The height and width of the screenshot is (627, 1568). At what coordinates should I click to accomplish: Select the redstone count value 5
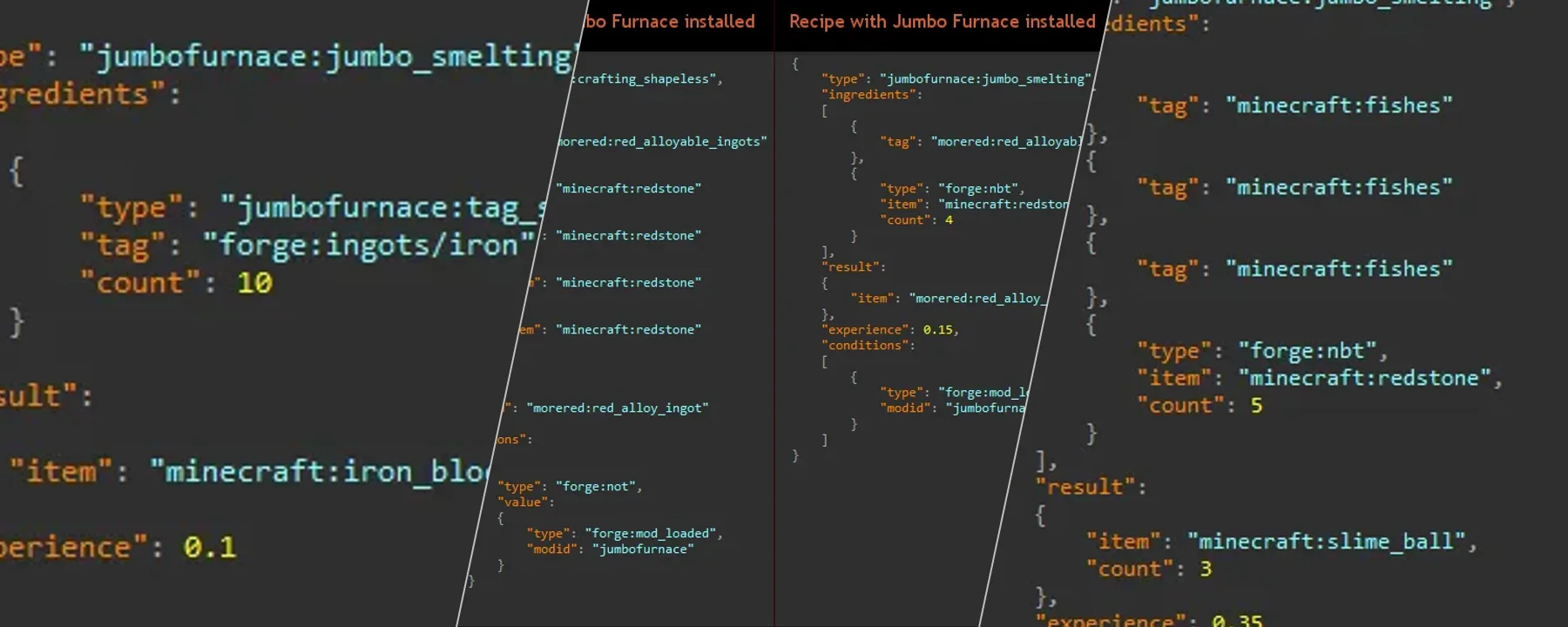click(1256, 406)
